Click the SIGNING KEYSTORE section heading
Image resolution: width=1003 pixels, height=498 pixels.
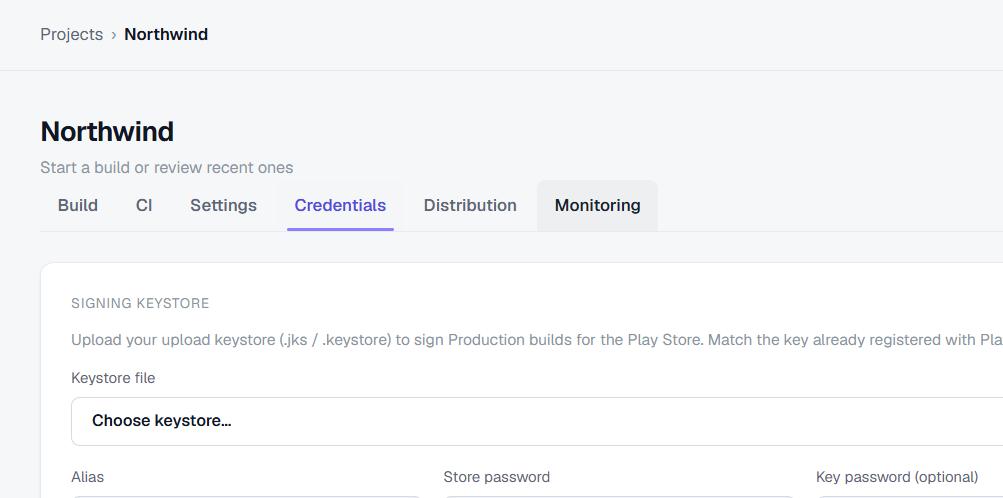click(140, 303)
